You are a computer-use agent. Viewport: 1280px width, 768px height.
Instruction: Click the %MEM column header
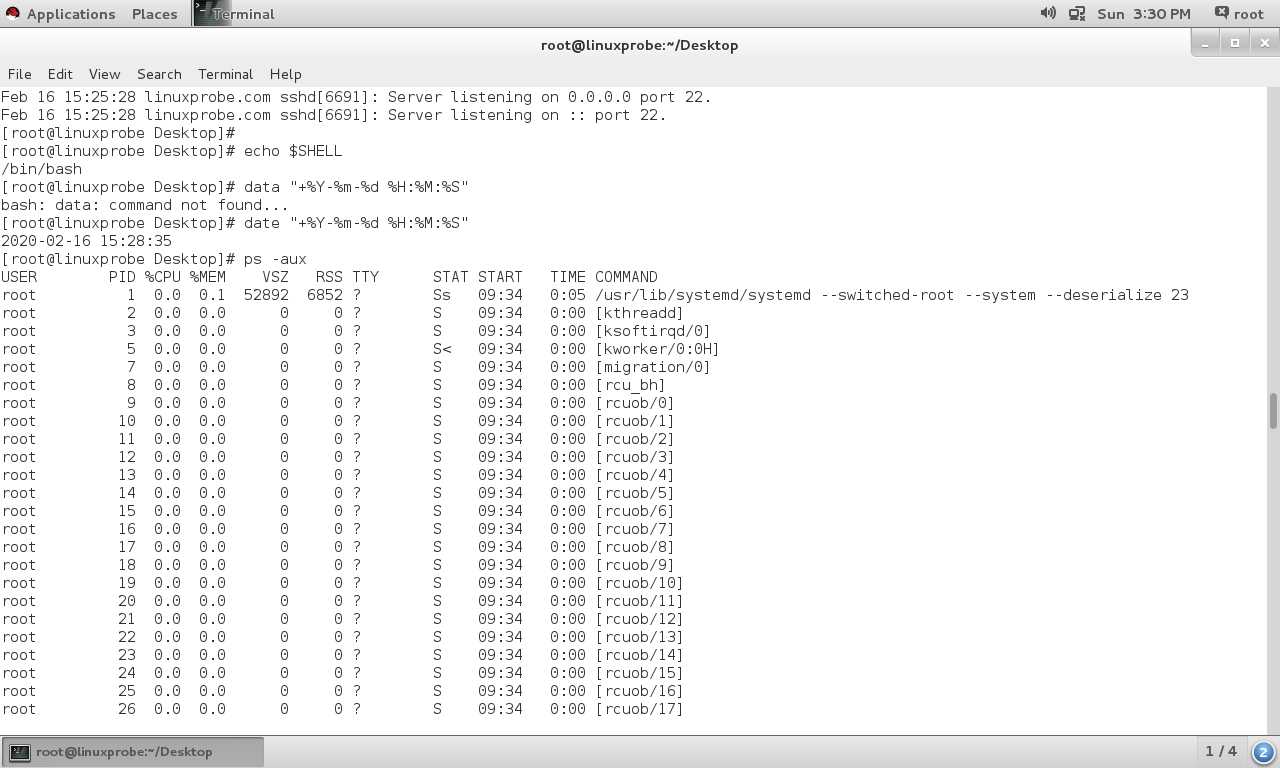208,277
